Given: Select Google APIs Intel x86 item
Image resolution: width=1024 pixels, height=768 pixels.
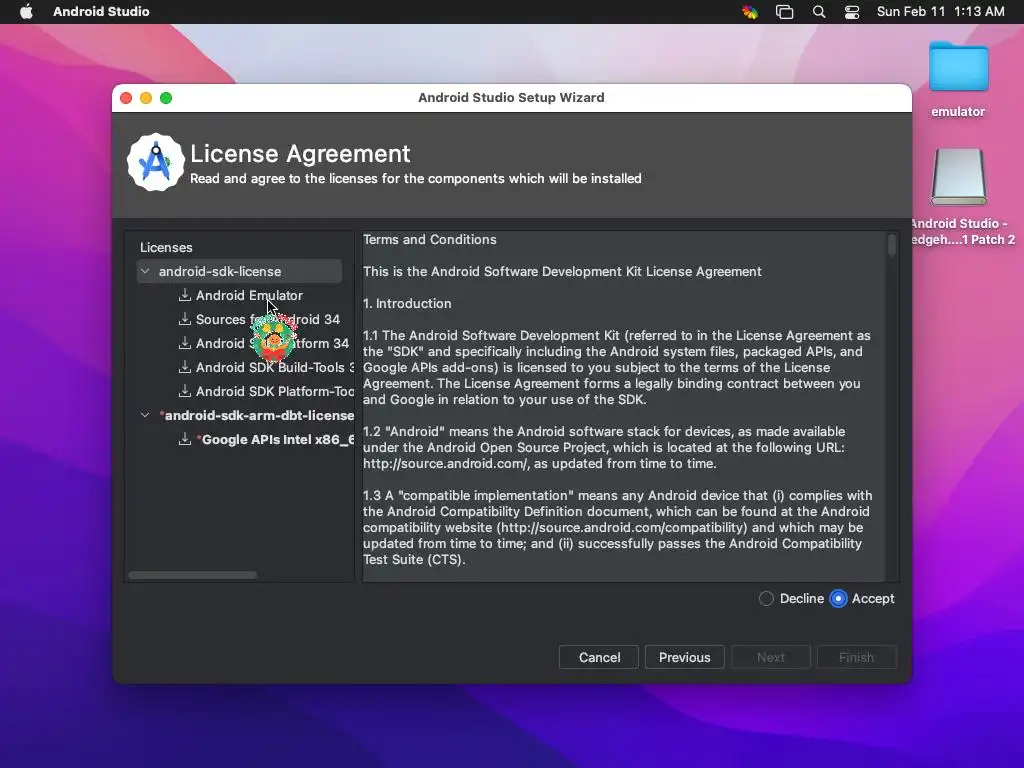Looking at the screenshot, I should [x=275, y=440].
